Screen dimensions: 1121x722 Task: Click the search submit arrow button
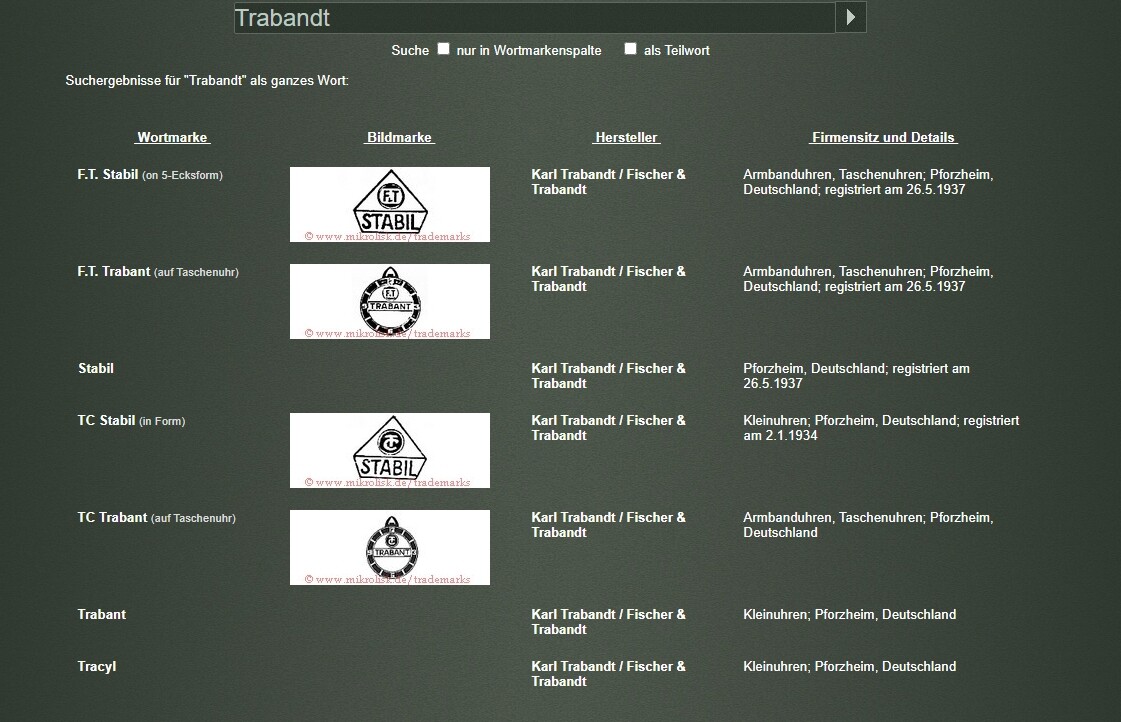pyautogui.click(x=851, y=17)
